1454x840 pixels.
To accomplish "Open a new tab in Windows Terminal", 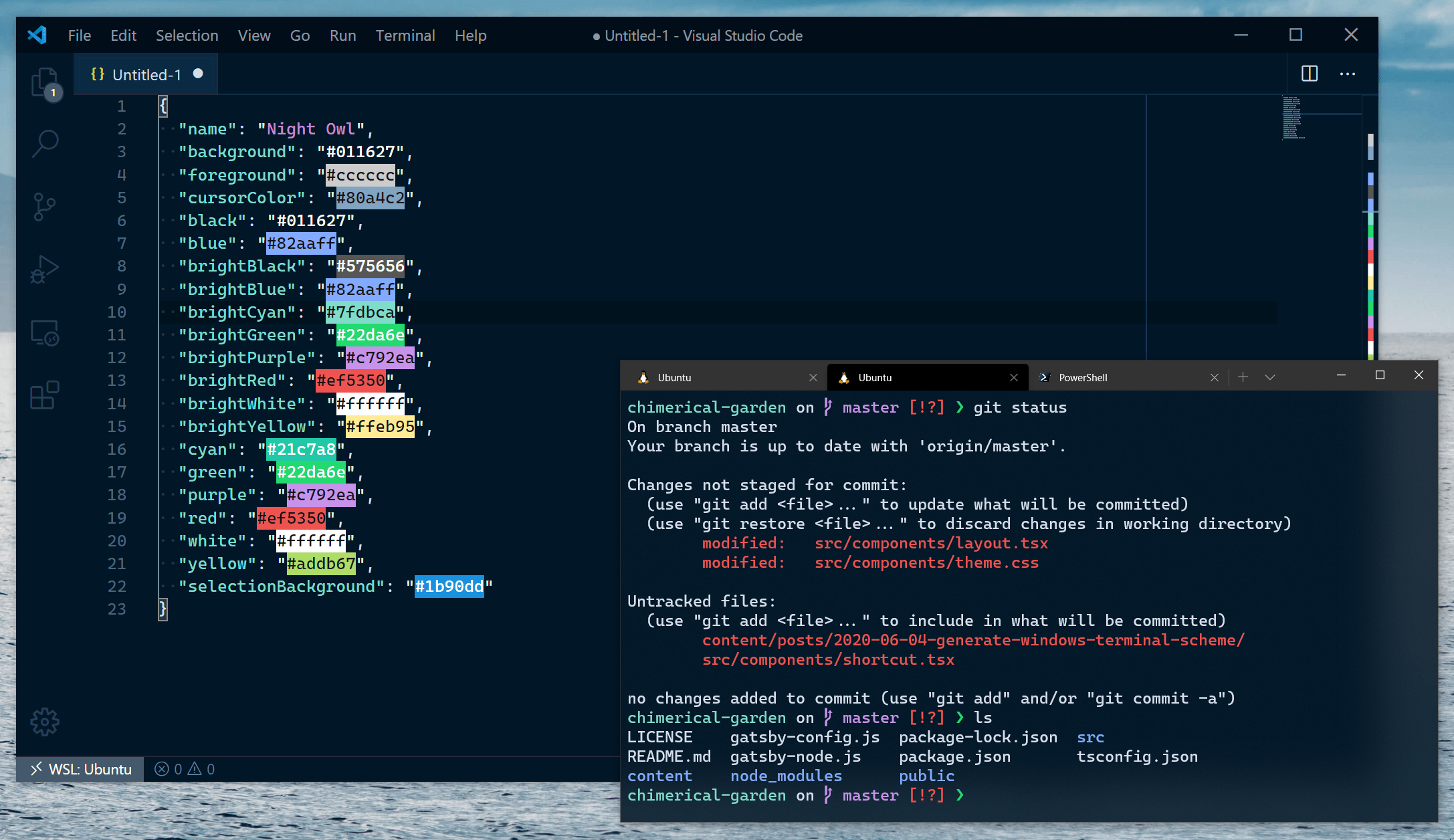I will pos(1243,377).
